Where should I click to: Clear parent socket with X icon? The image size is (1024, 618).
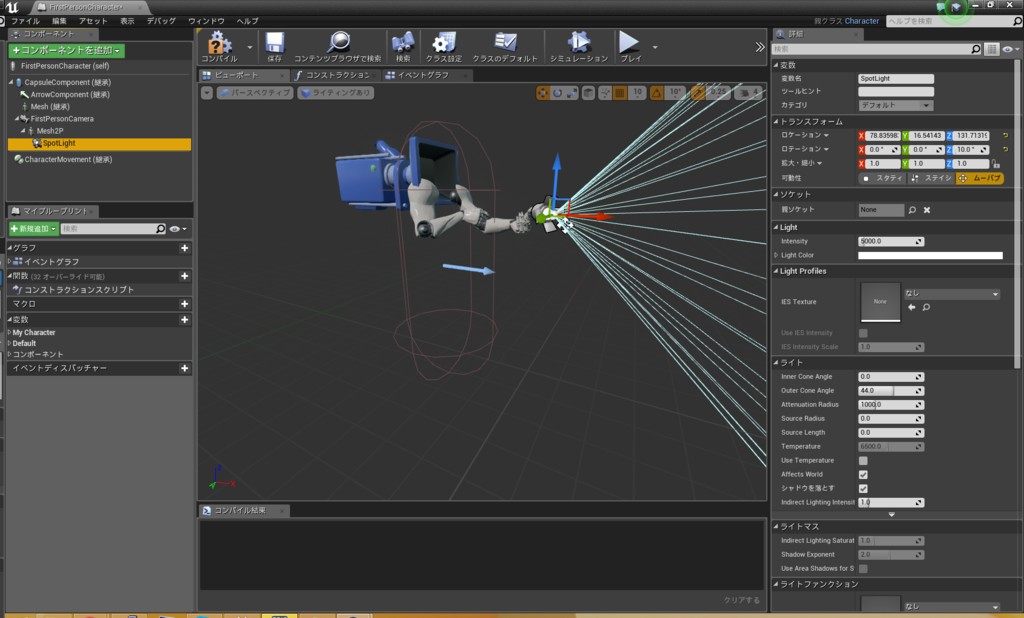927,210
